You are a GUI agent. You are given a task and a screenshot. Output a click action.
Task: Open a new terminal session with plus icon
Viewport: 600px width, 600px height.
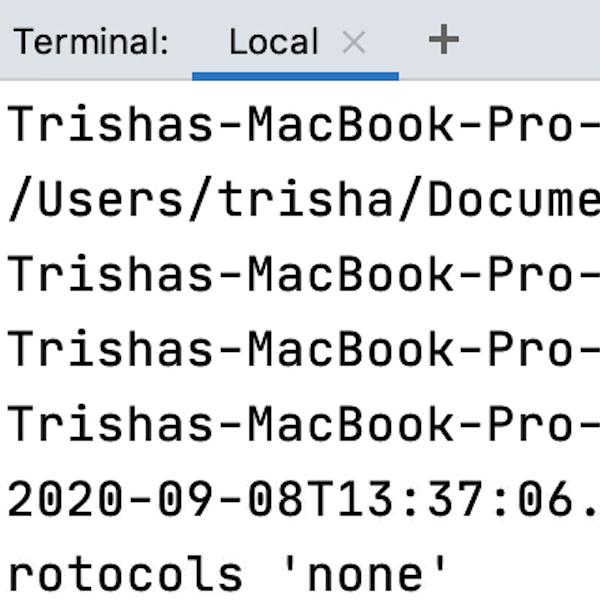coord(443,40)
